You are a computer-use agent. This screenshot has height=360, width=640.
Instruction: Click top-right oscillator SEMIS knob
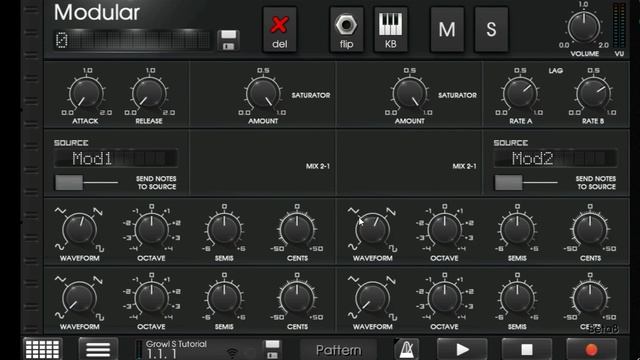pyautogui.click(x=517, y=229)
